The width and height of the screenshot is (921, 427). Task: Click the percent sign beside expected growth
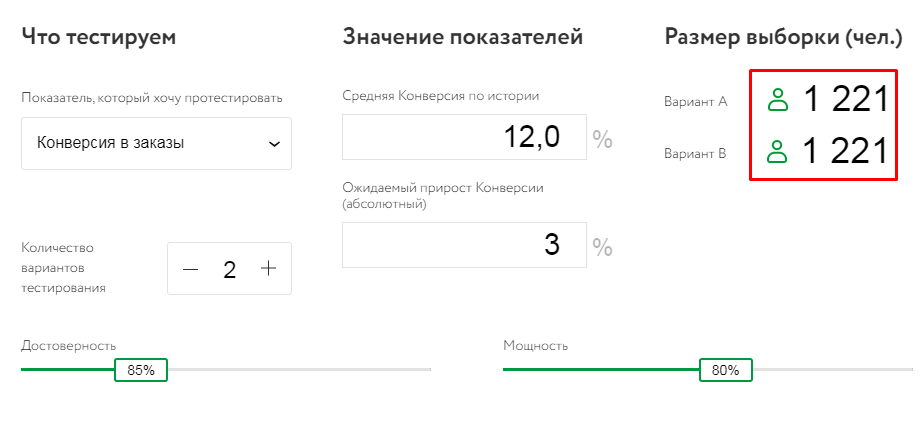tap(602, 247)
